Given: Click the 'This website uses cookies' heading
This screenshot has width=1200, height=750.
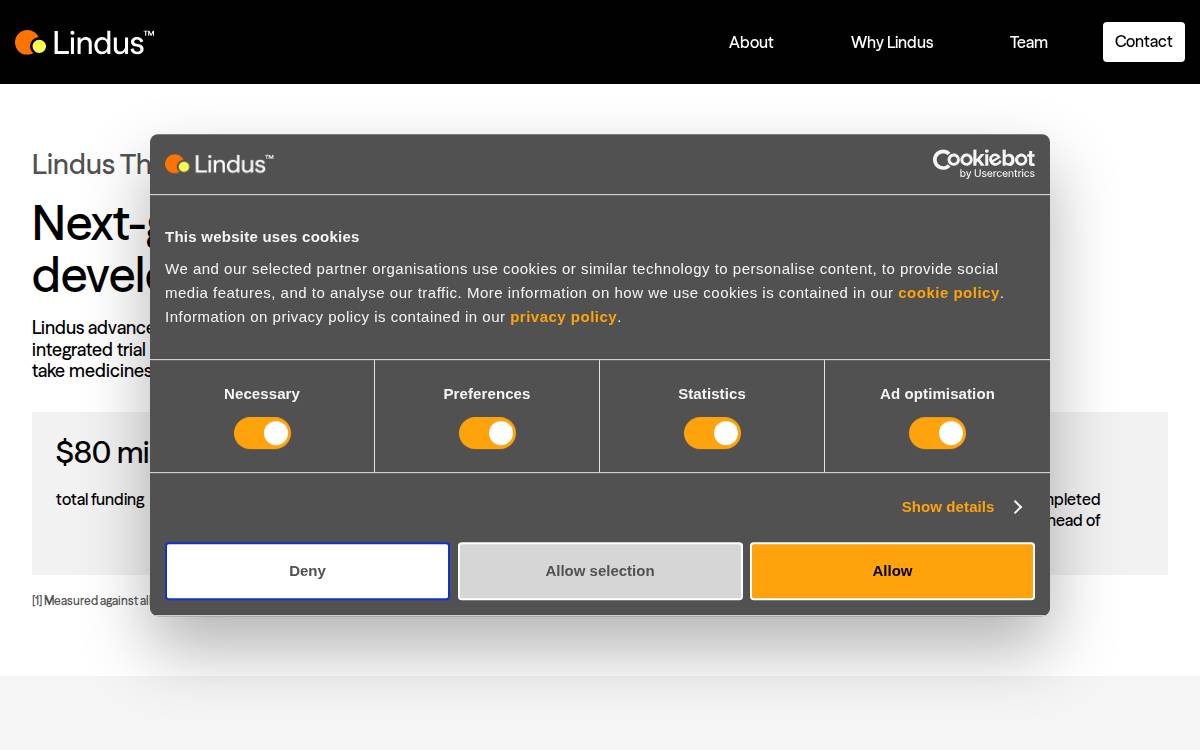Looking at the screenshot, I should 262,237.
